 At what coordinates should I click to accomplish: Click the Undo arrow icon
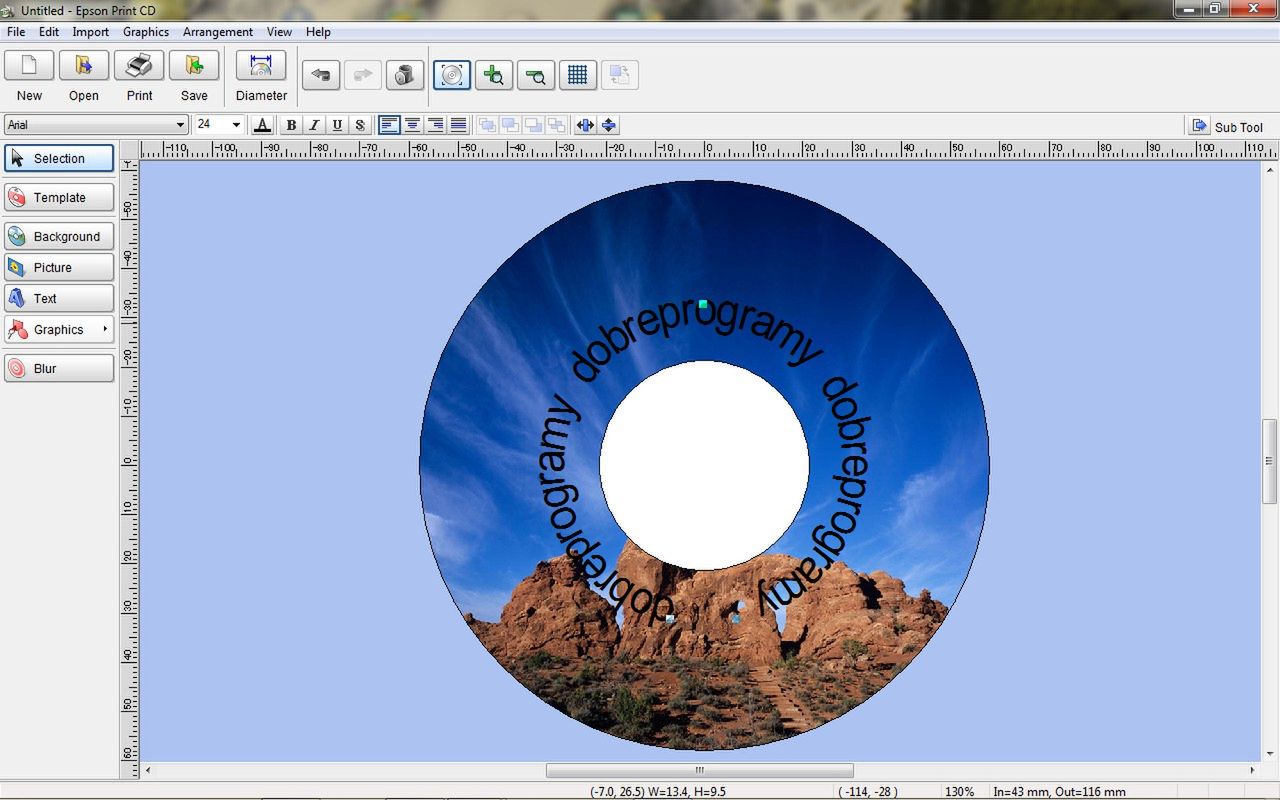tap(321, 75)
